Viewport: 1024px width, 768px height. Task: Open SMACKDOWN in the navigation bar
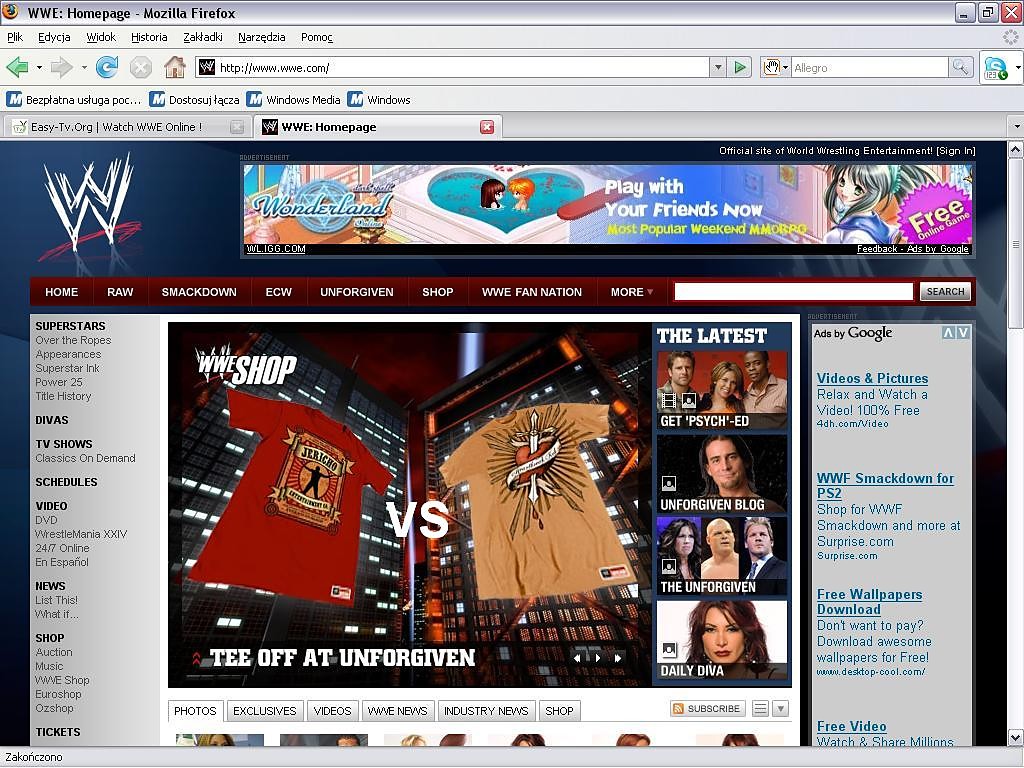[x=199, y=292]
